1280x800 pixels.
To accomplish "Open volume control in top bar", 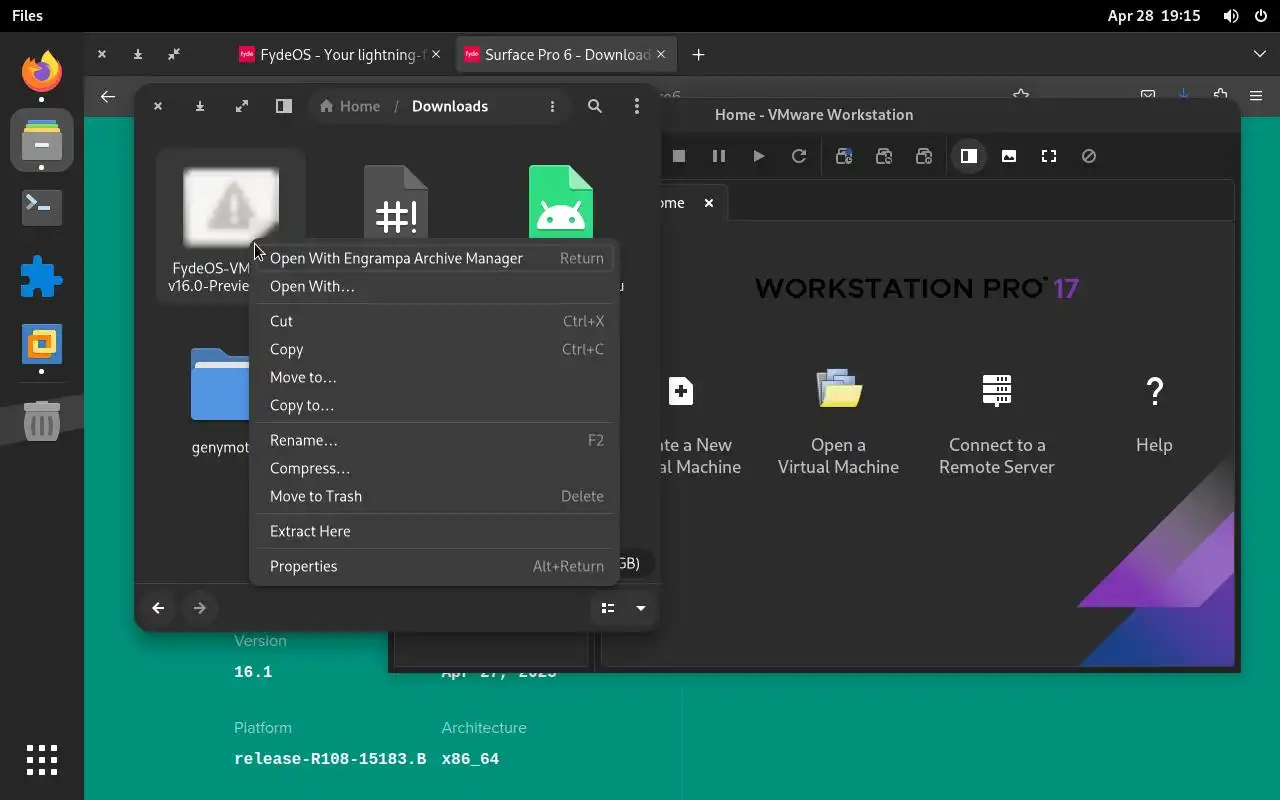I will click(1230, 16).
